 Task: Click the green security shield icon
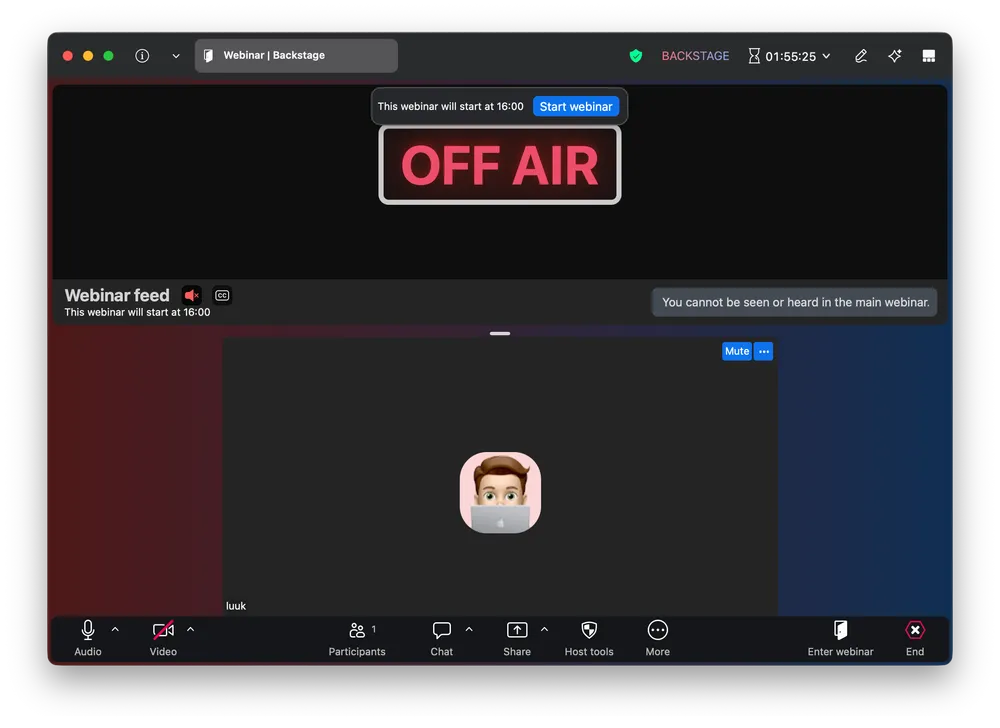click(636, 56)
